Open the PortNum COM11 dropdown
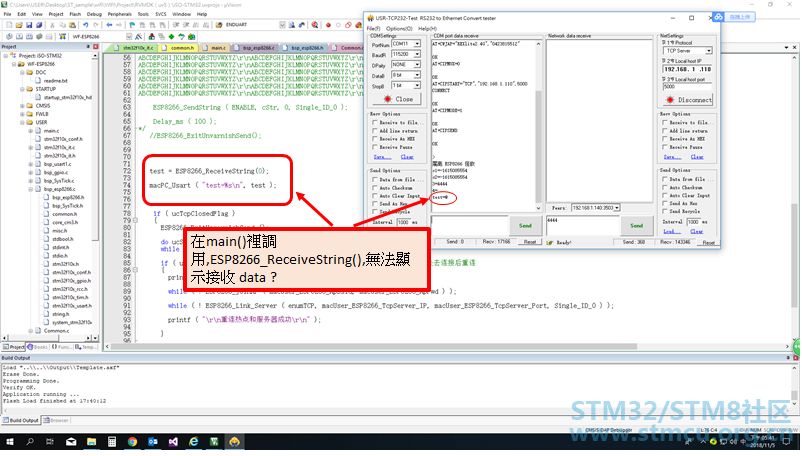The height and width of the screenshot is (456, 802). 417,44
